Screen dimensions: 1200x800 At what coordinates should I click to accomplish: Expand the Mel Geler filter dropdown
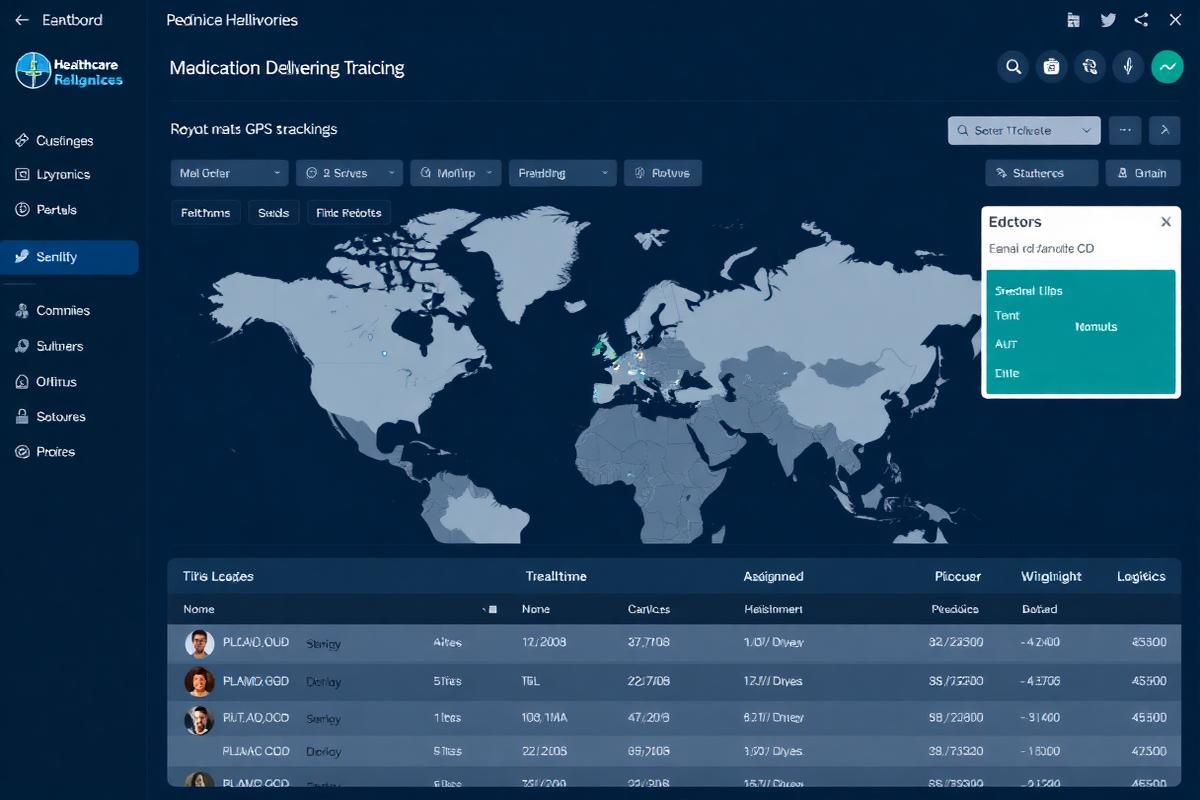(x=229, y=172)
